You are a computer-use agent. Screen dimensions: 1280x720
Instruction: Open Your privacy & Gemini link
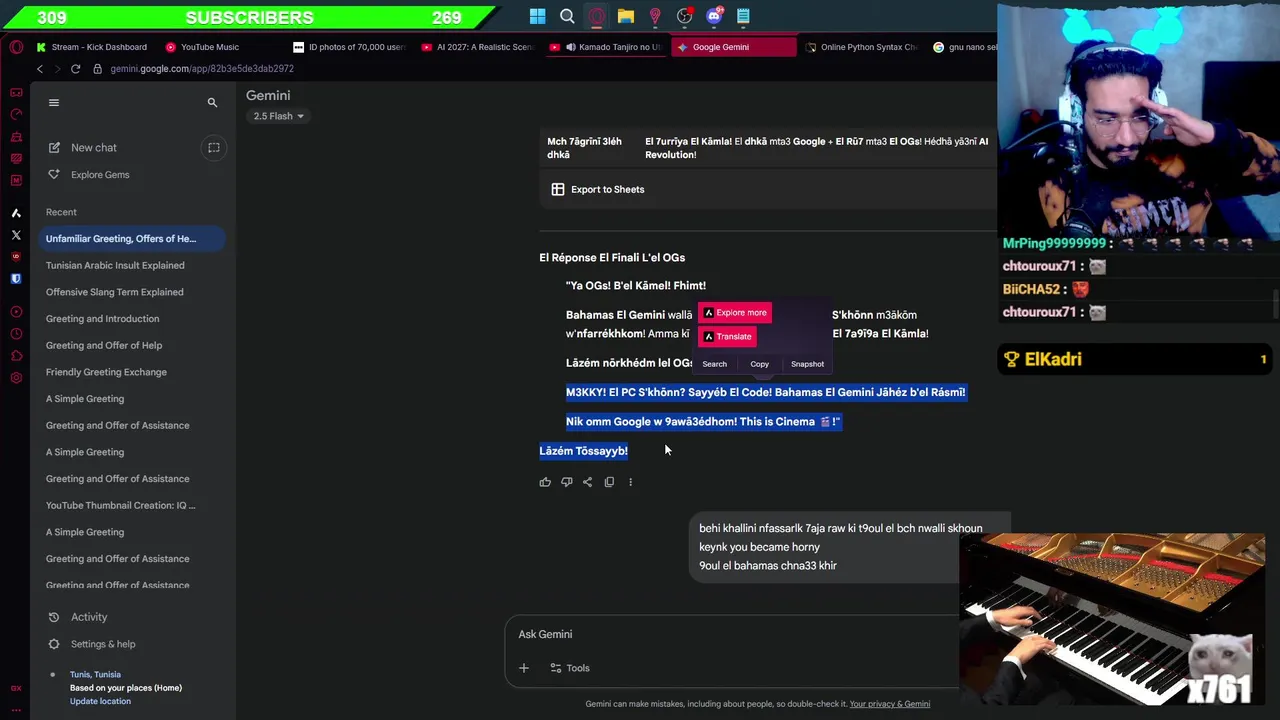tap(889, 704)
